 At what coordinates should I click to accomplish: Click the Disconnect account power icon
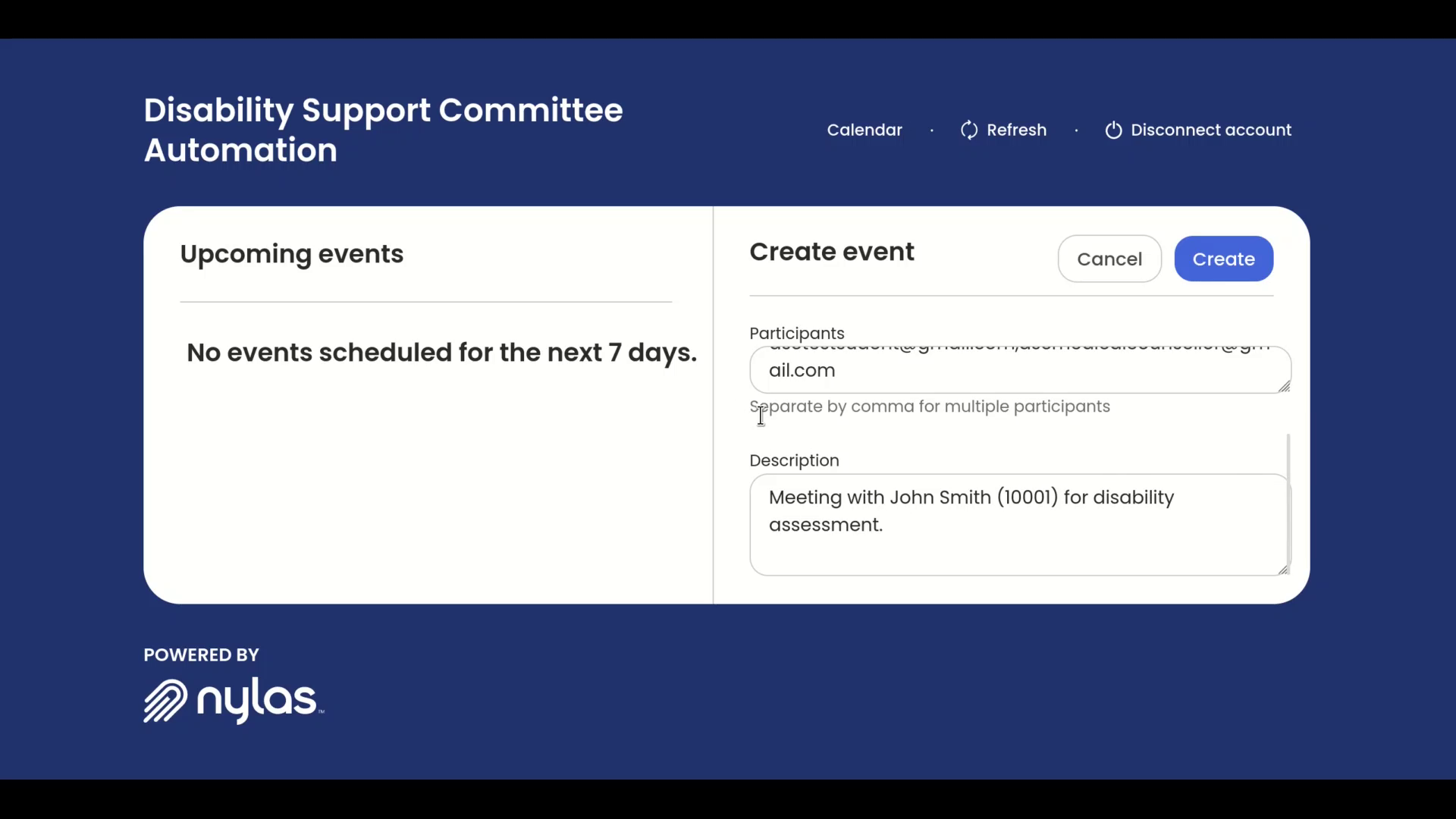(1112, 130)
